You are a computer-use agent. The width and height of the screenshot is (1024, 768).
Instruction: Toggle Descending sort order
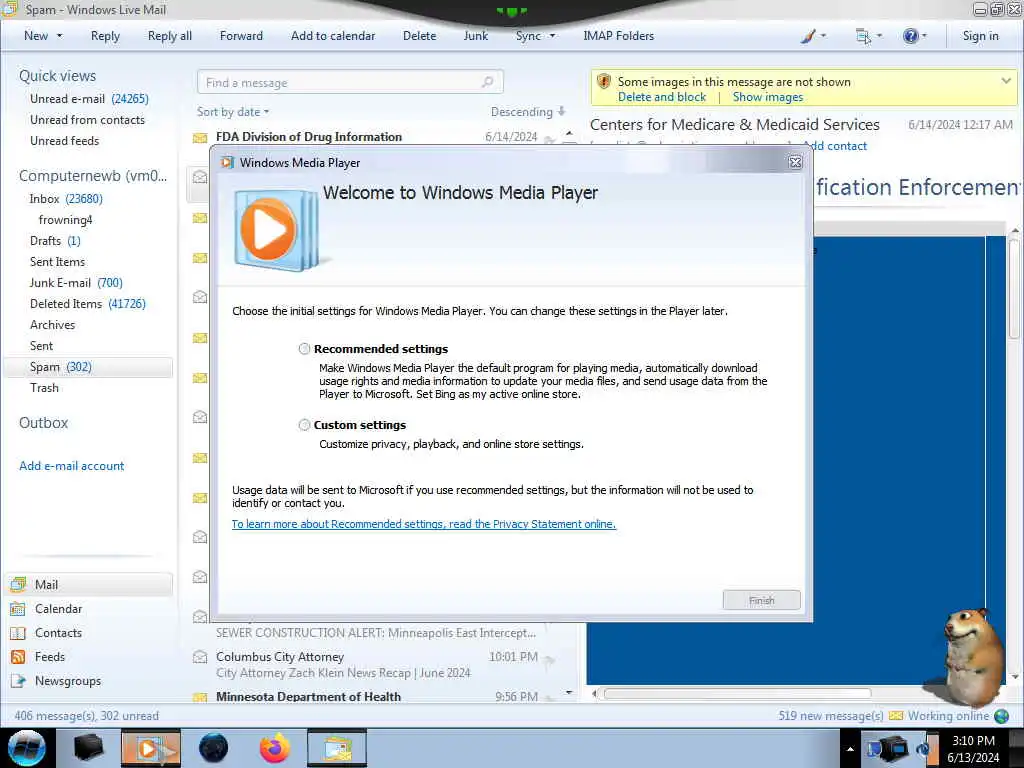click(528, 112)
